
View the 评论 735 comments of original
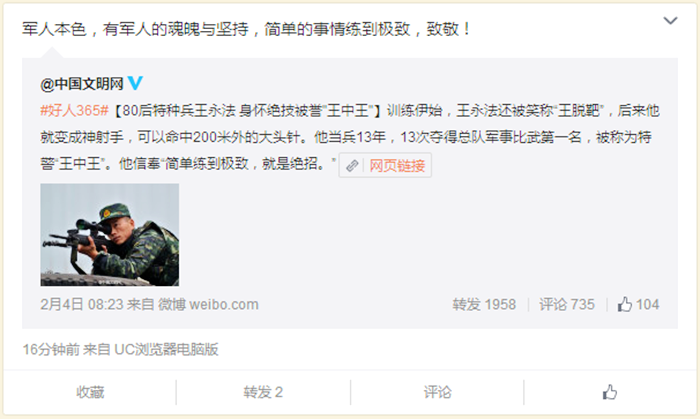[567, 304]
